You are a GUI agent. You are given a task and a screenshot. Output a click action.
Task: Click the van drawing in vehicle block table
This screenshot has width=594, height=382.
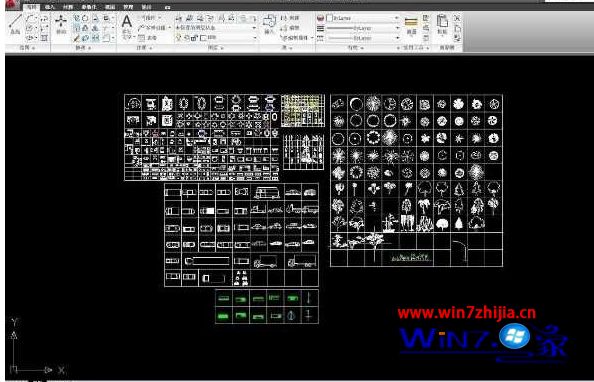[x=267, y=193]
